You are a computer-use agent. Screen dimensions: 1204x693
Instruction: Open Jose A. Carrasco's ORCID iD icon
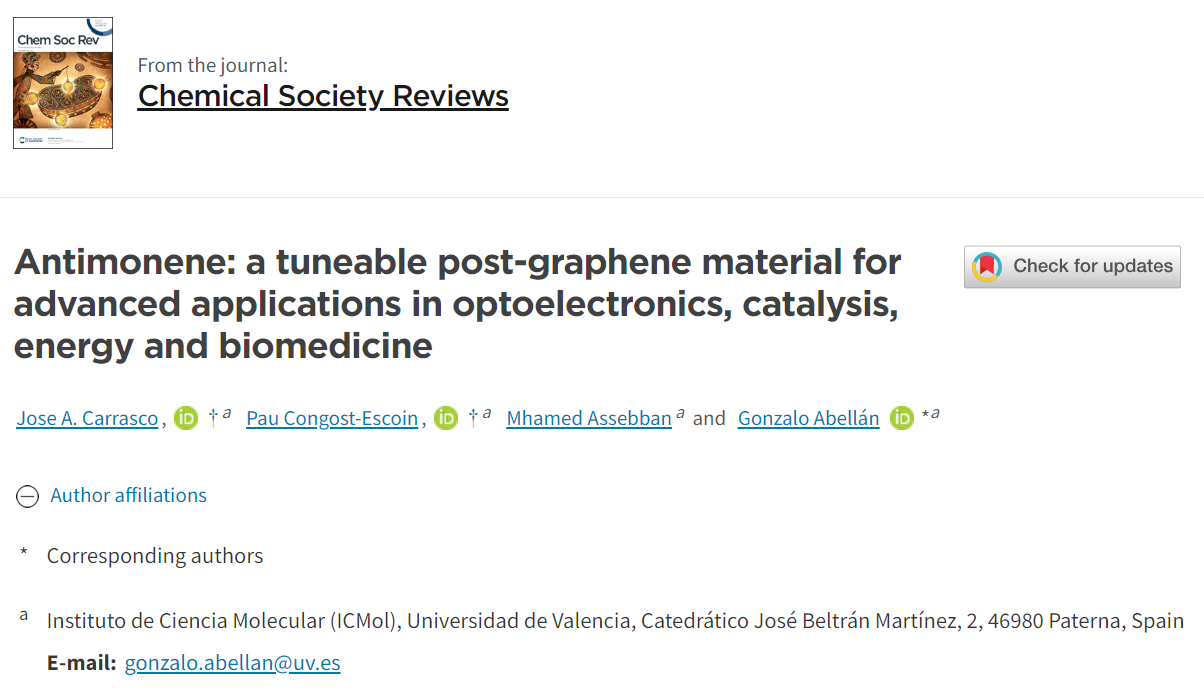pos(186,418)
